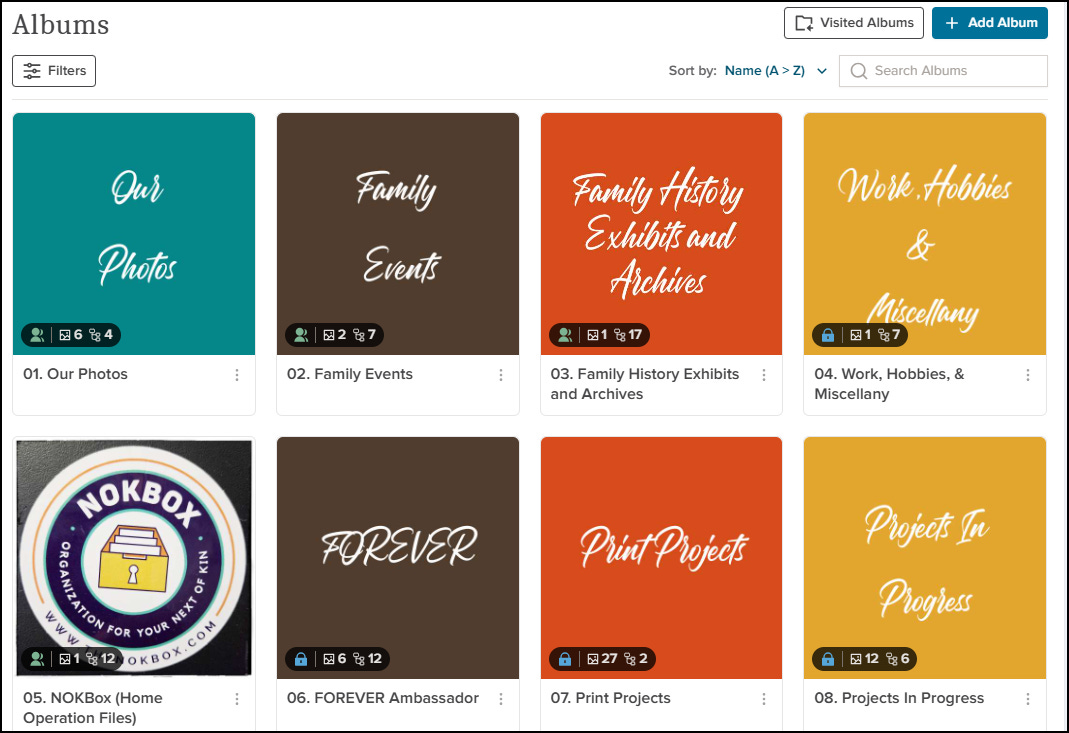1069x733 pixels.
Task: Open the Work, Hobbies & Miscellany thumbnail
Action: point(924,234)
